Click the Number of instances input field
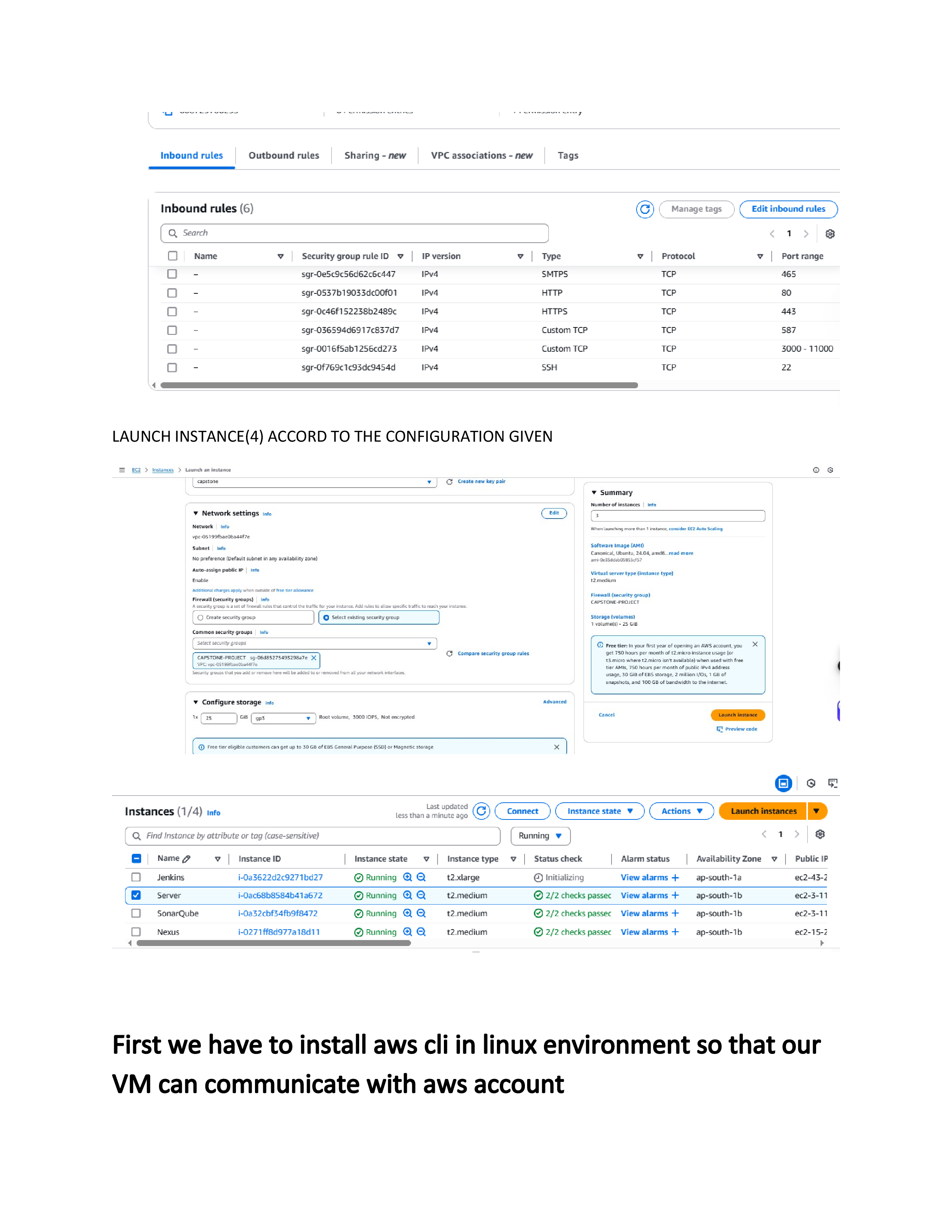This screenshot has height=1232, width=952. pyautogui.click(x=678, y=516)
